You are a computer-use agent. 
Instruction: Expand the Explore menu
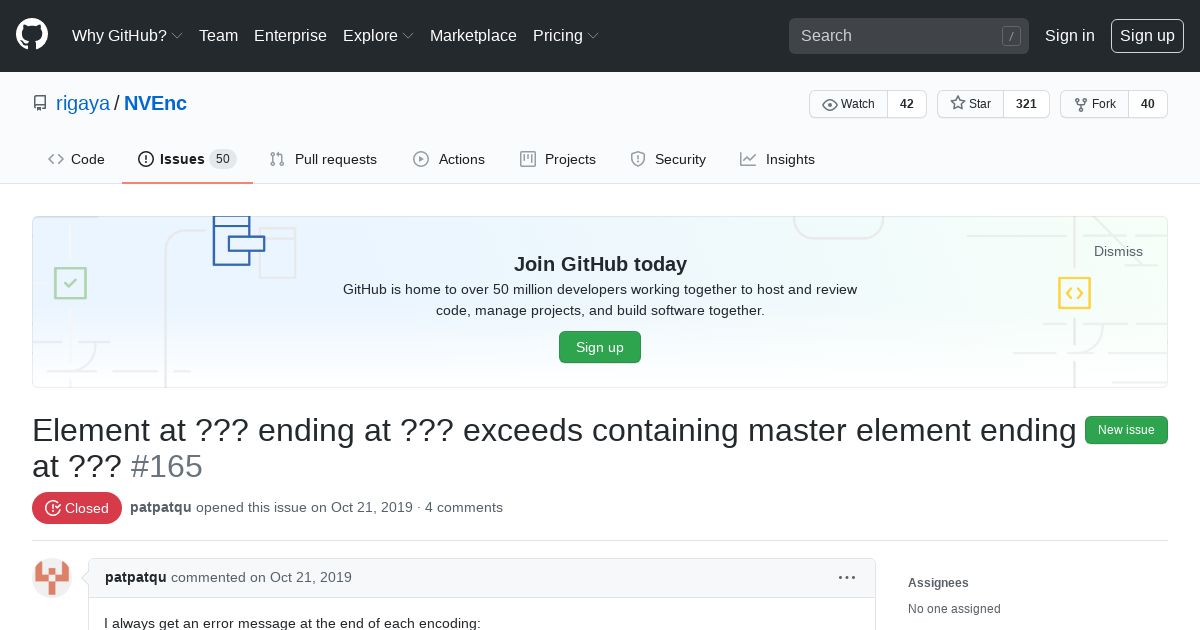[378, 35]
